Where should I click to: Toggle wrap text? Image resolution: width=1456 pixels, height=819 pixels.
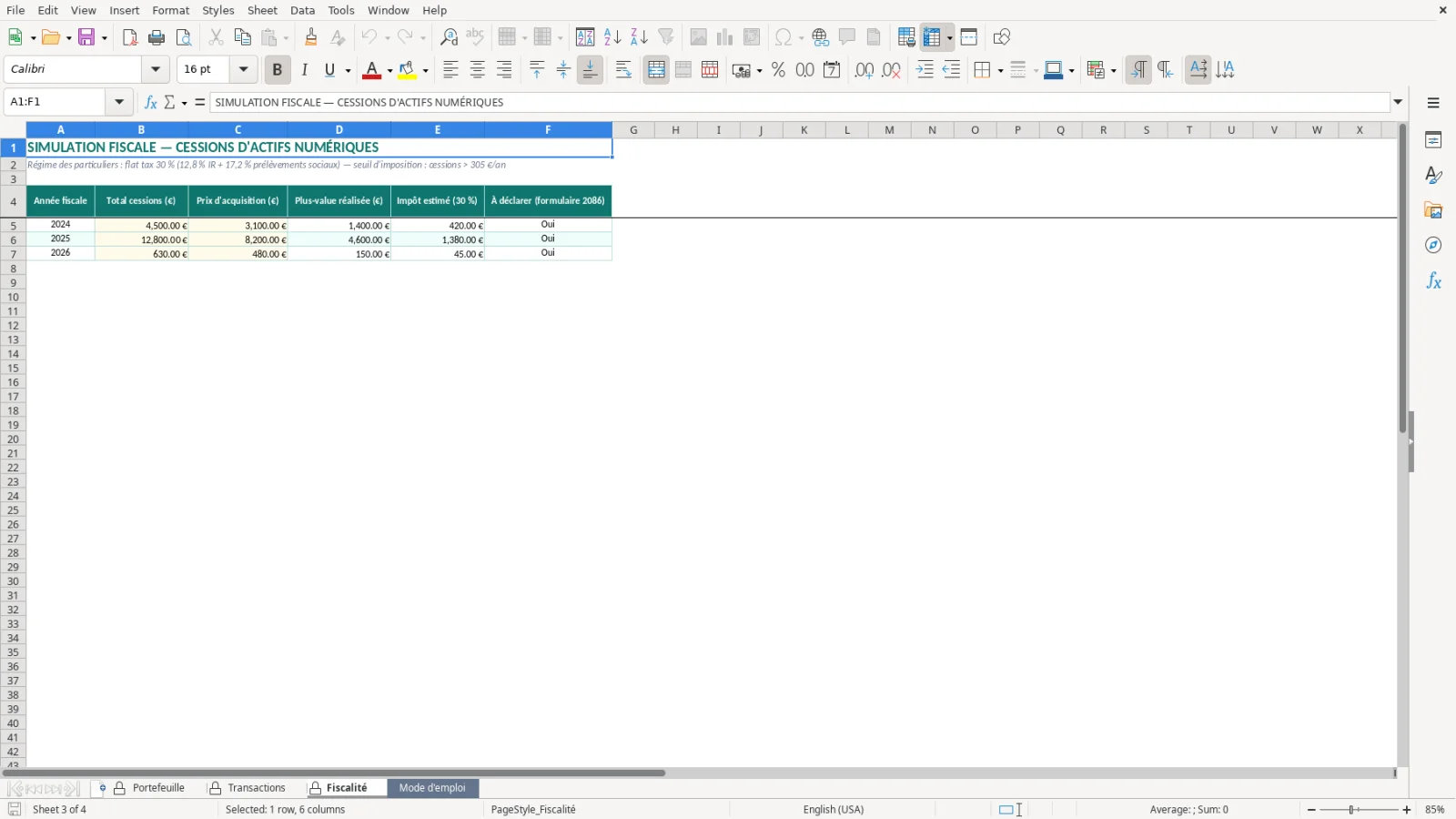(623, 70)
